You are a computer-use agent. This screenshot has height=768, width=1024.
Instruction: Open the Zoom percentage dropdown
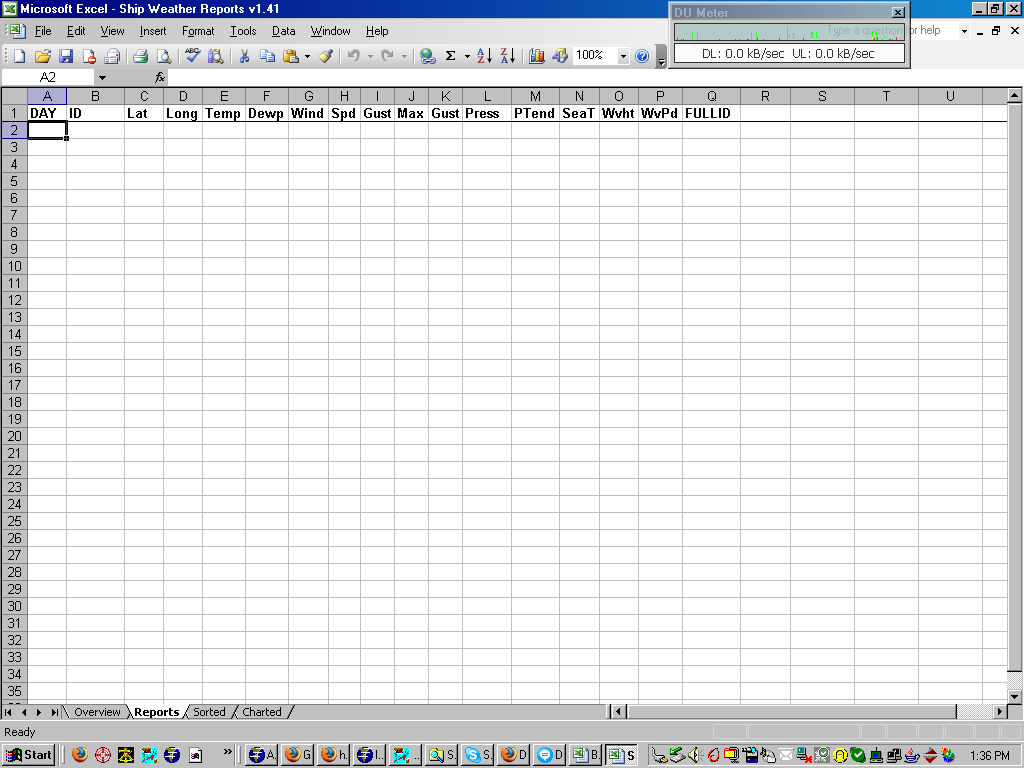pos(623,57)
